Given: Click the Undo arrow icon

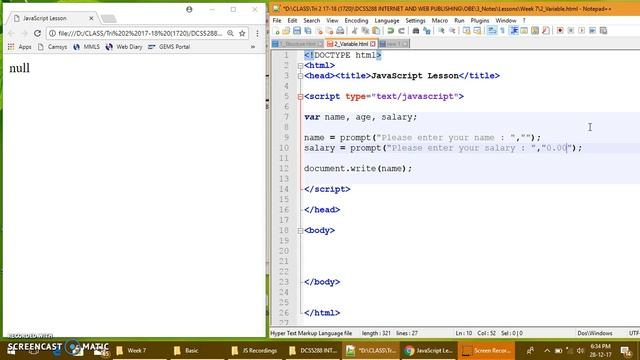Looking at the screenshot, I should click(391, 31).
